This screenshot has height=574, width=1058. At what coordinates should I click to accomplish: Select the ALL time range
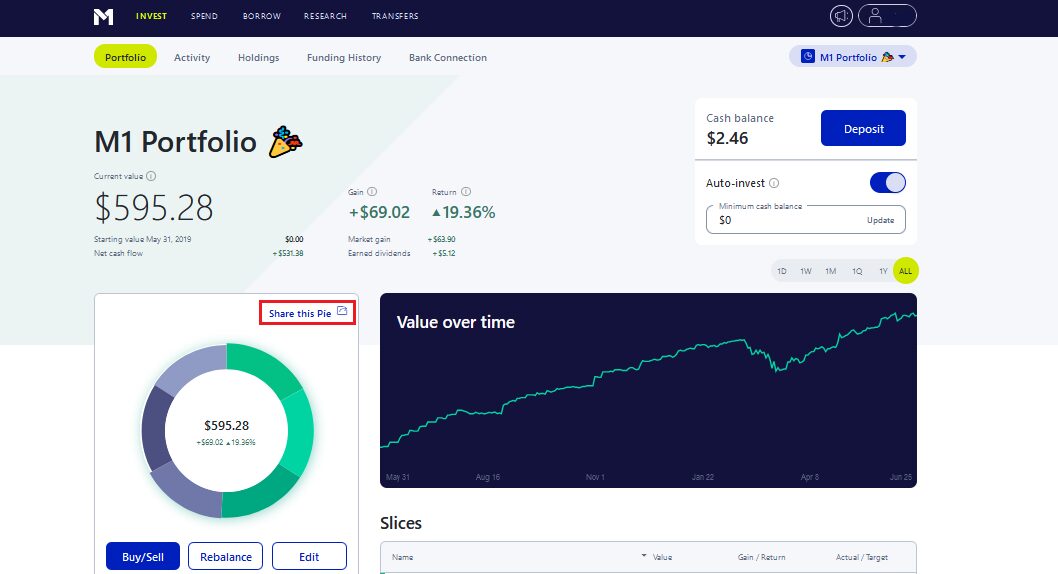(906, 271)
